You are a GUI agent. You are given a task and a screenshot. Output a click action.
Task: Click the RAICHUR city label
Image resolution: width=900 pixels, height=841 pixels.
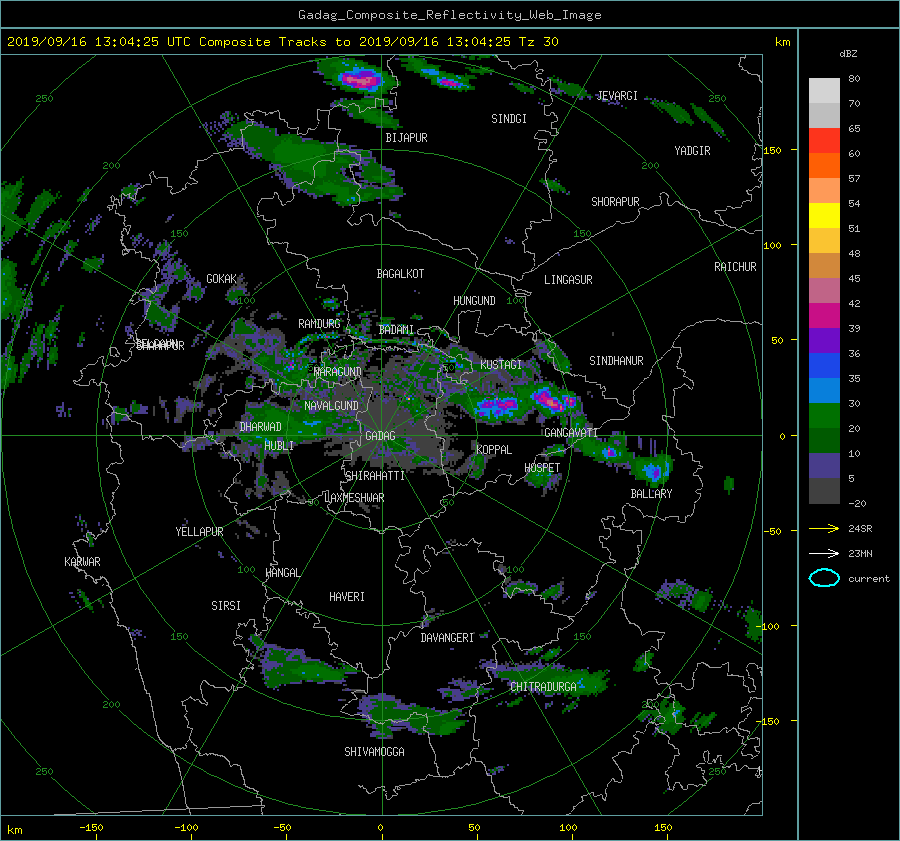pos(735,267)
